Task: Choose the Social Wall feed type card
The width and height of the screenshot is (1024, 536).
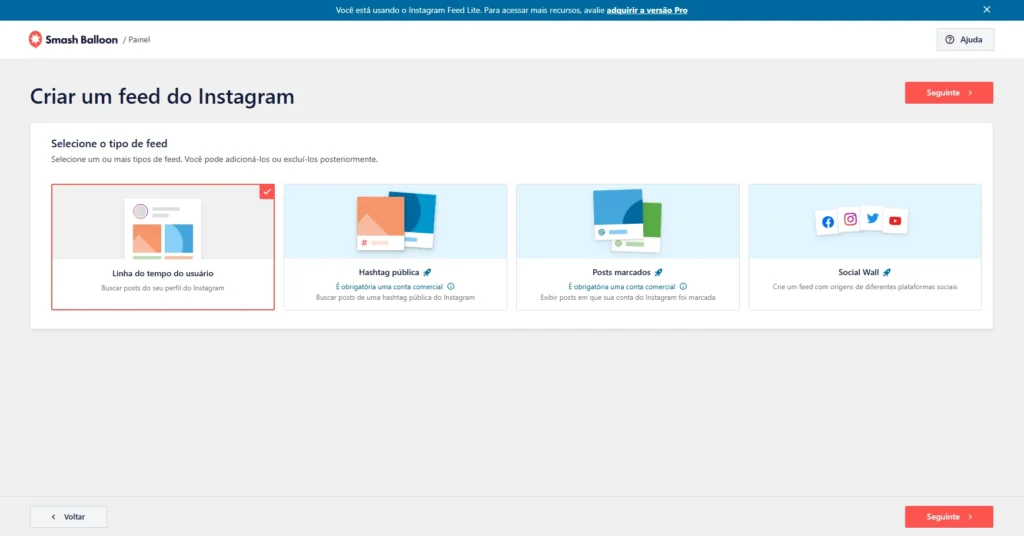Action: point(864,246)
